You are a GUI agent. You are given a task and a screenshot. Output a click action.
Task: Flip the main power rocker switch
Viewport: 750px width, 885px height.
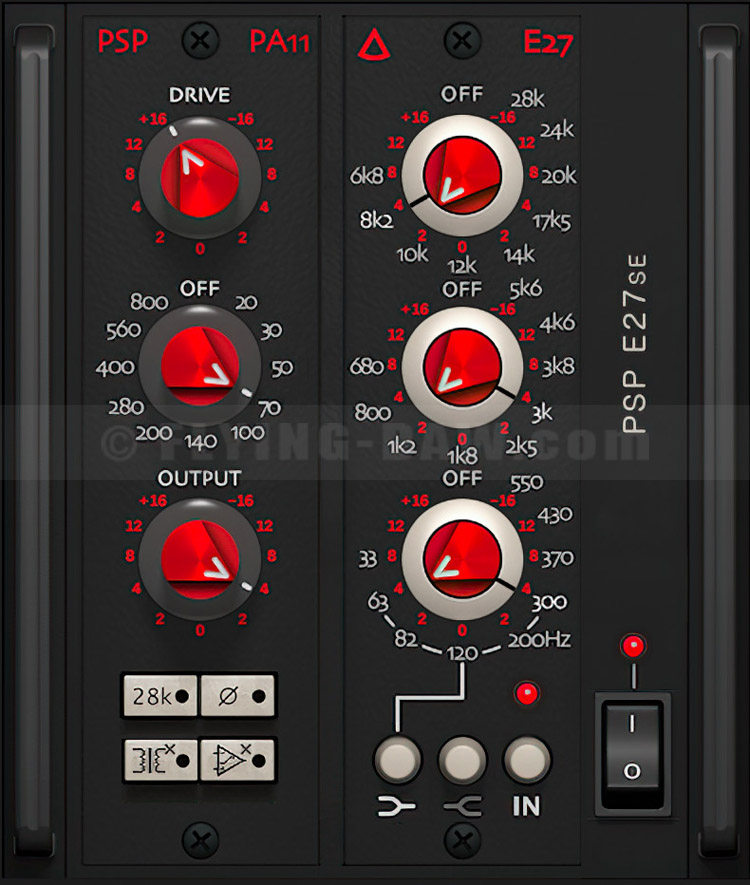[633, 753]
